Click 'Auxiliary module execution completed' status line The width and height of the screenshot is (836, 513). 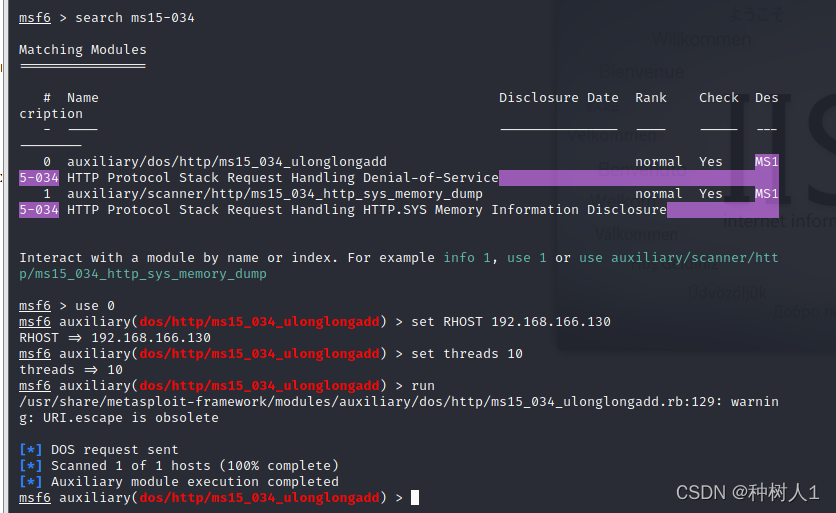point(195,482)
